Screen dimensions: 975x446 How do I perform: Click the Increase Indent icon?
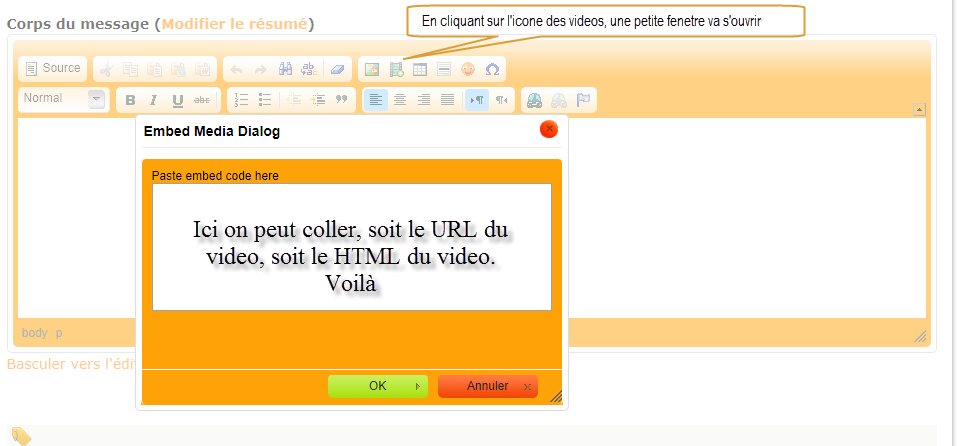[318, 100]
